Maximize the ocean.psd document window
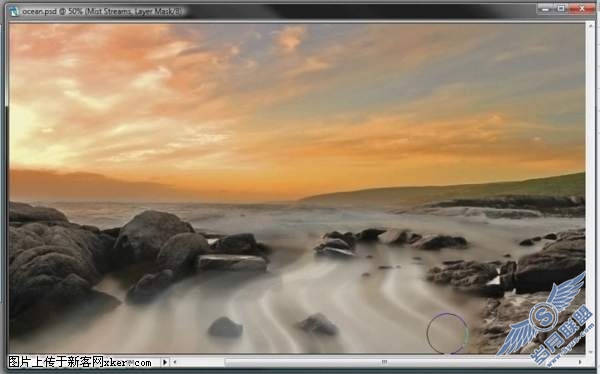This screenshot has width=600, height=374. pos(562,8)
